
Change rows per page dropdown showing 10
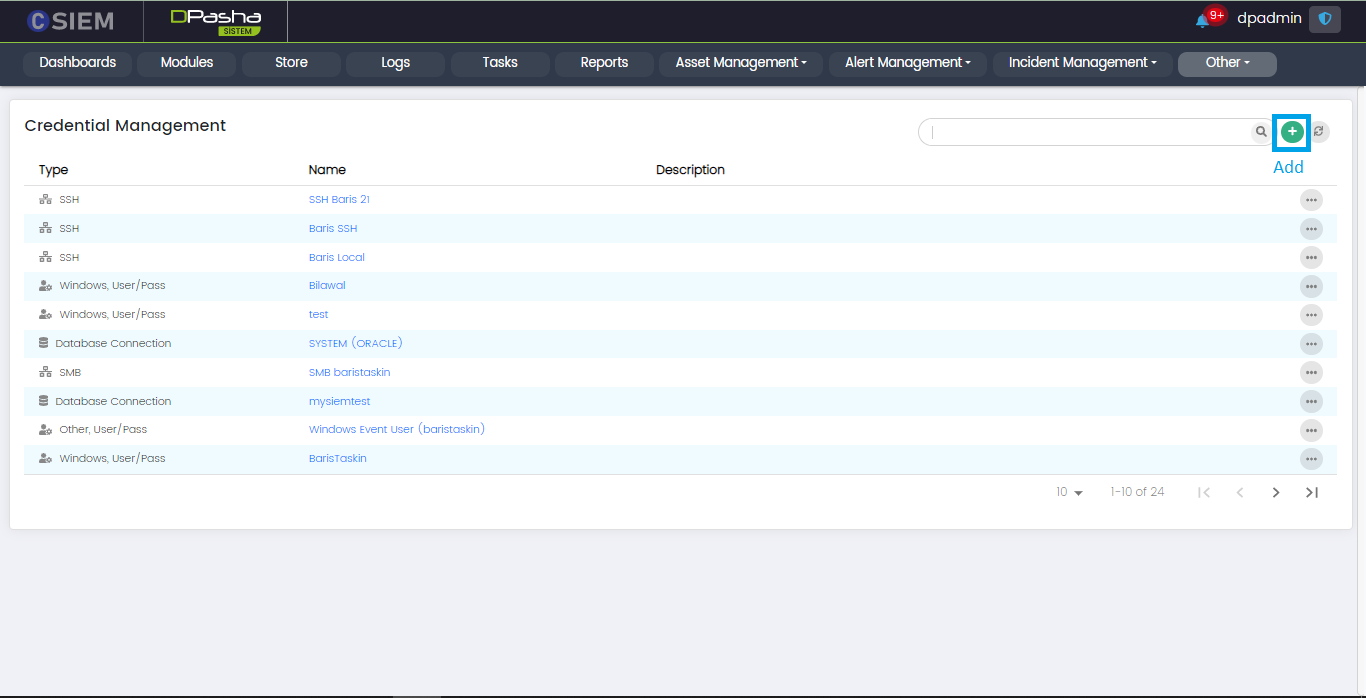(1069, 492)
